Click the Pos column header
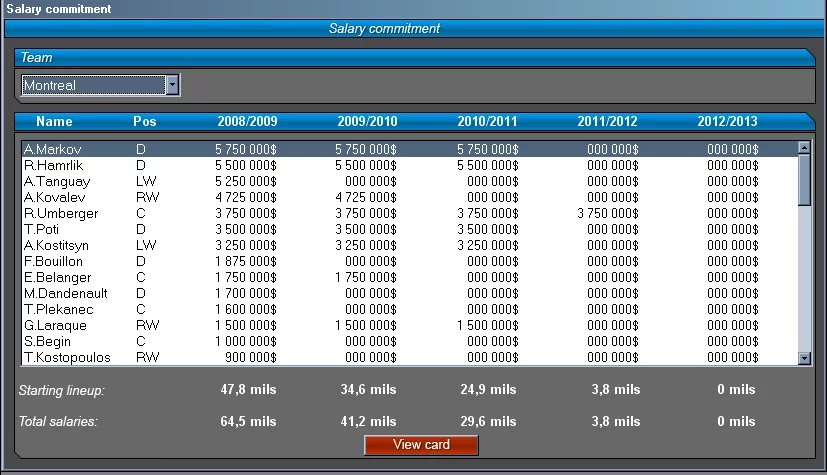 (x=145, y=121)
